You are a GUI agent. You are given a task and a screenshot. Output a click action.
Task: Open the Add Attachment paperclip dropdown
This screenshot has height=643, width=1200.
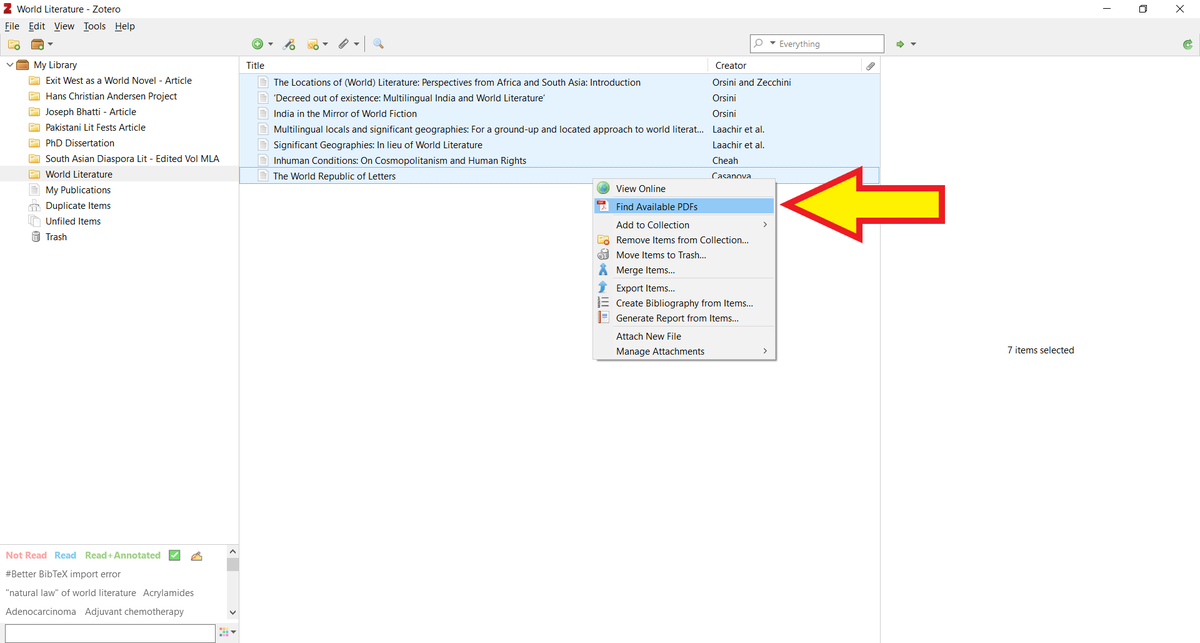coord(347,44)
